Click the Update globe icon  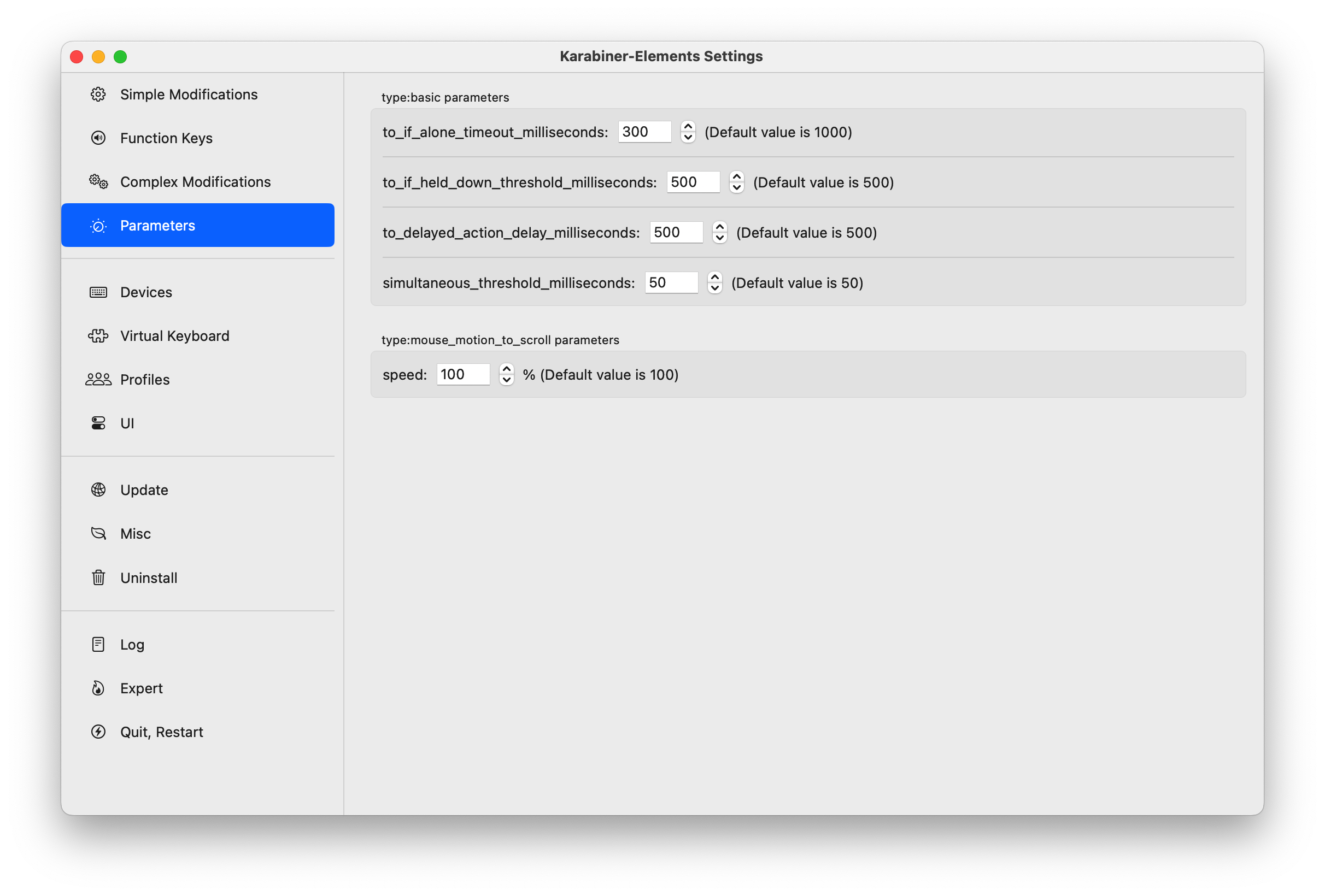point(98,490)
